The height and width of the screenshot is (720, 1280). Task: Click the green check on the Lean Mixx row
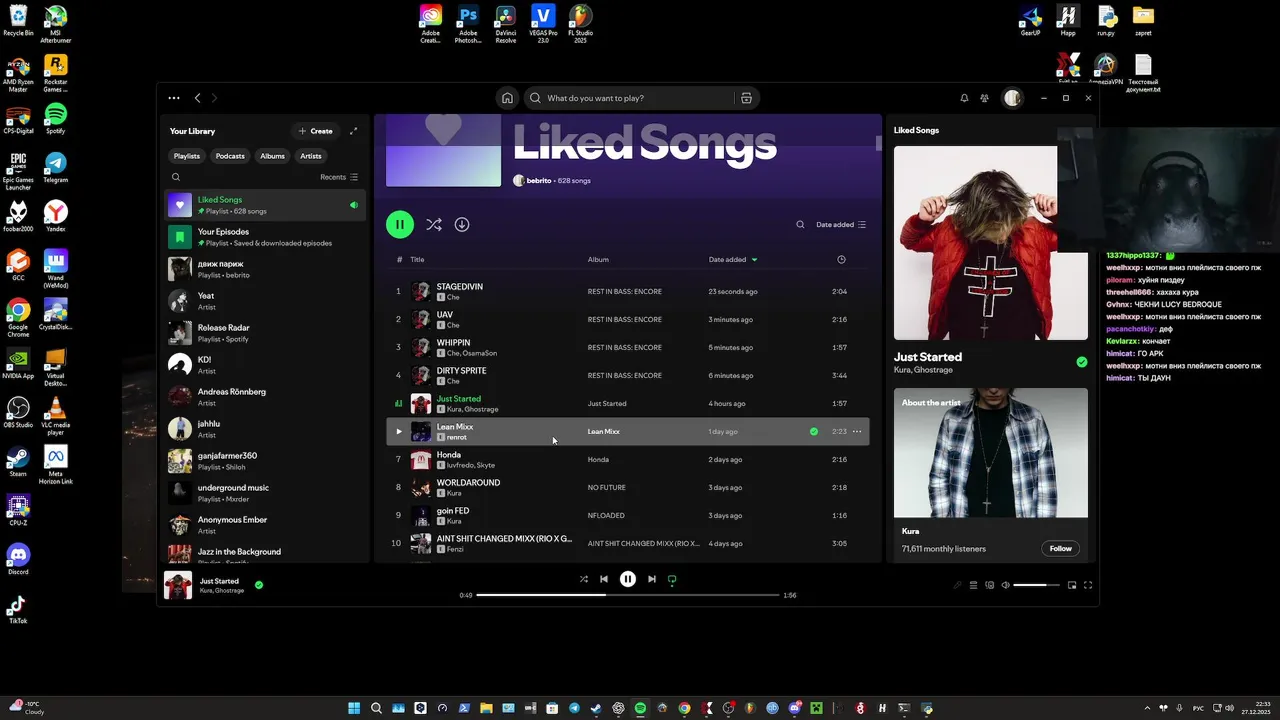[813, 431]
